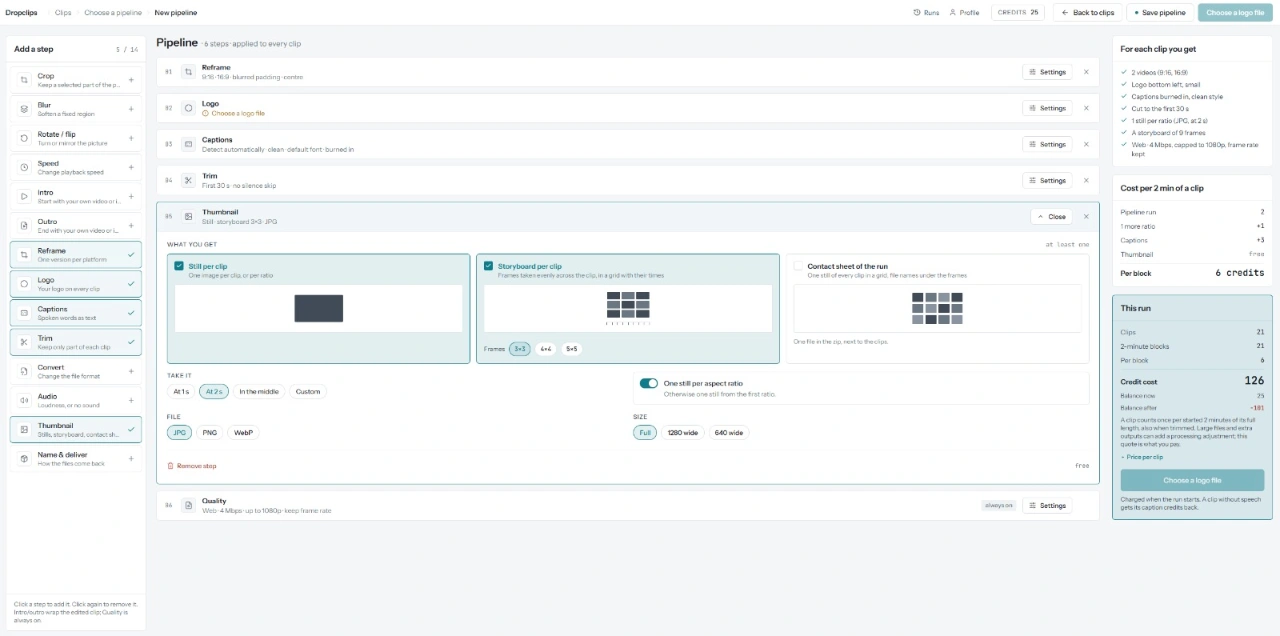This screenshot has height=636, width=1280.
Task: Open Settings for the Logo step
Action: pos(1047,108)
